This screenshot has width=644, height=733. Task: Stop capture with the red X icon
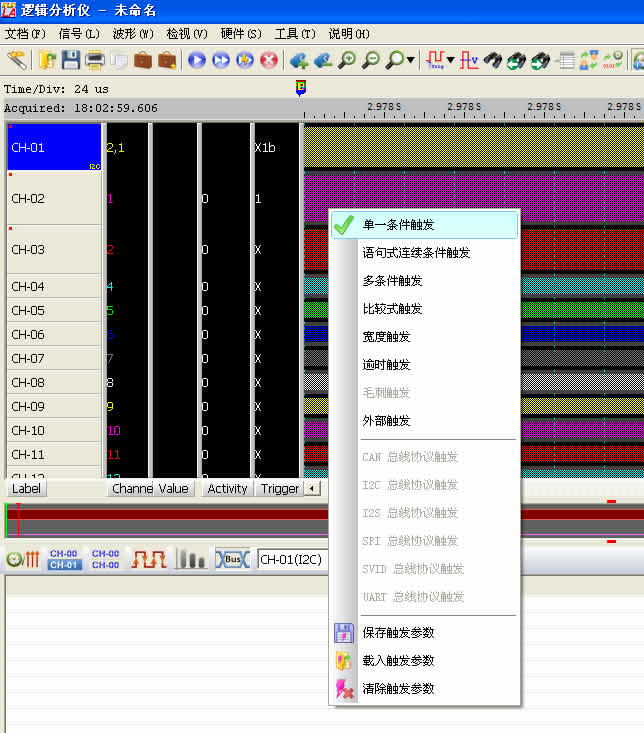click(269, 60)
